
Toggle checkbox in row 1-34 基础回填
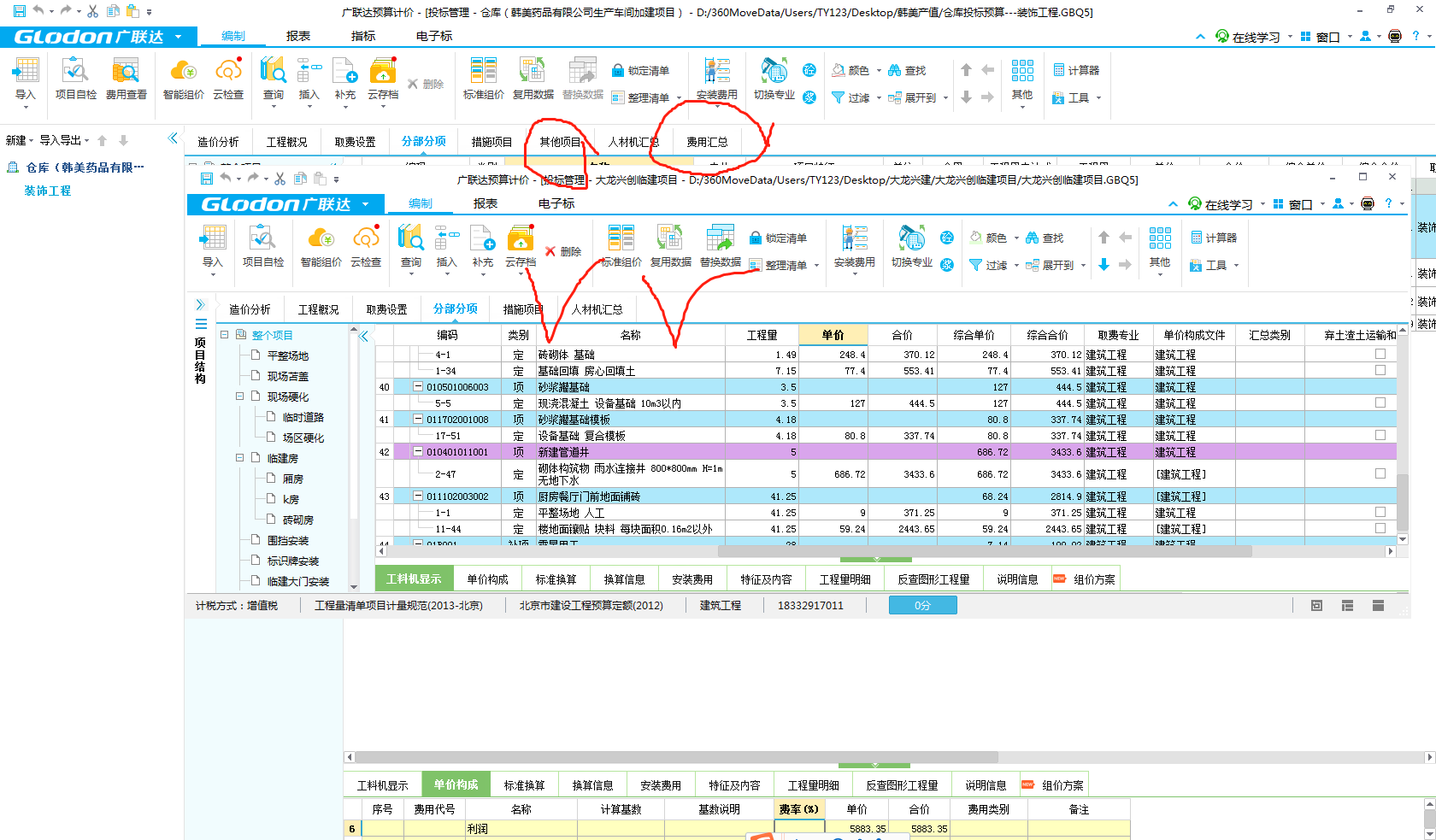tap(1380, 370)
